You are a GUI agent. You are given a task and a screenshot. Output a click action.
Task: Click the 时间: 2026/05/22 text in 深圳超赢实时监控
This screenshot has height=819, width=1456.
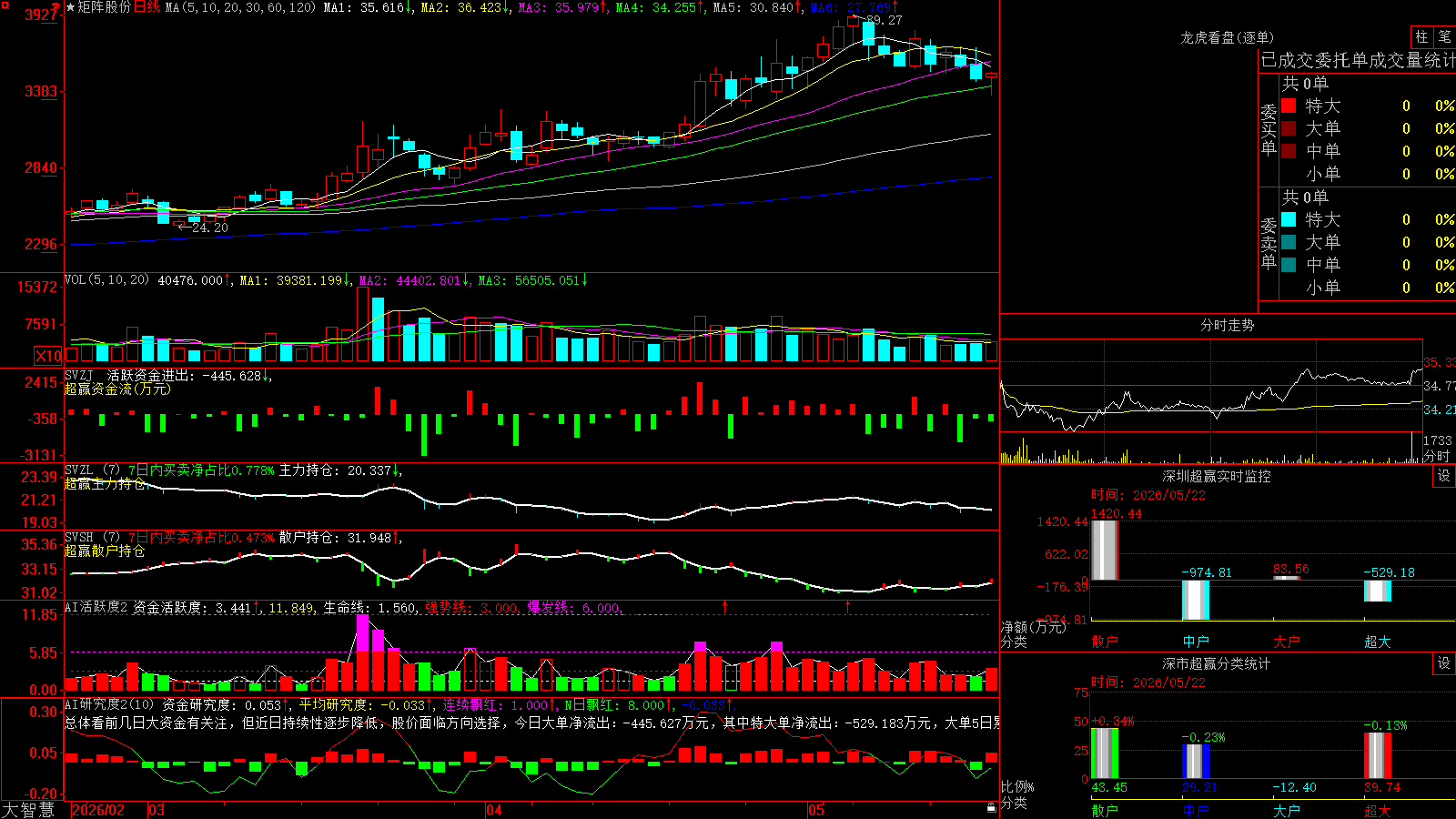(x=1148, y=495)
